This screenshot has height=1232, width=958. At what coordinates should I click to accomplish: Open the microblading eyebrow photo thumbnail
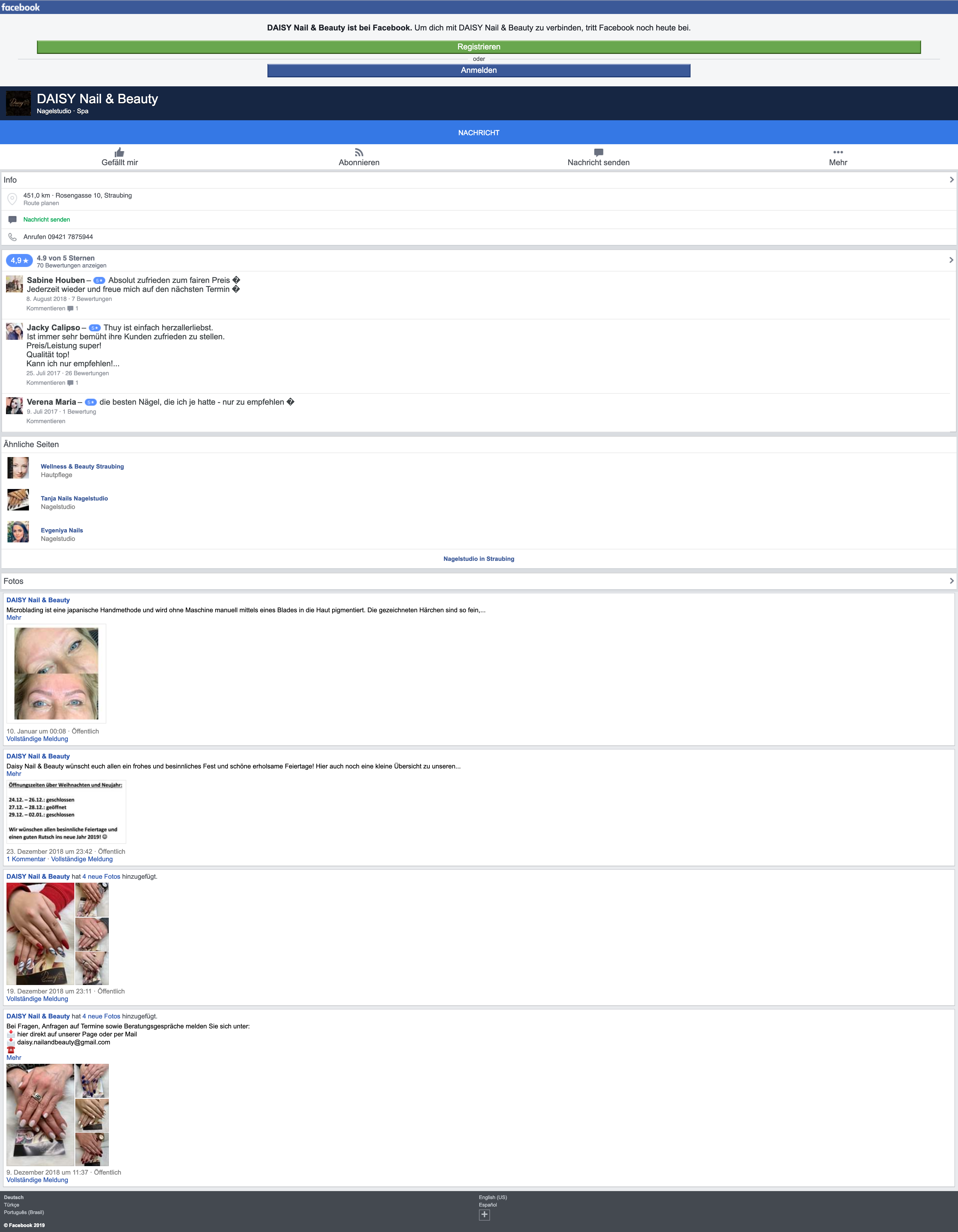click(56, 674)
